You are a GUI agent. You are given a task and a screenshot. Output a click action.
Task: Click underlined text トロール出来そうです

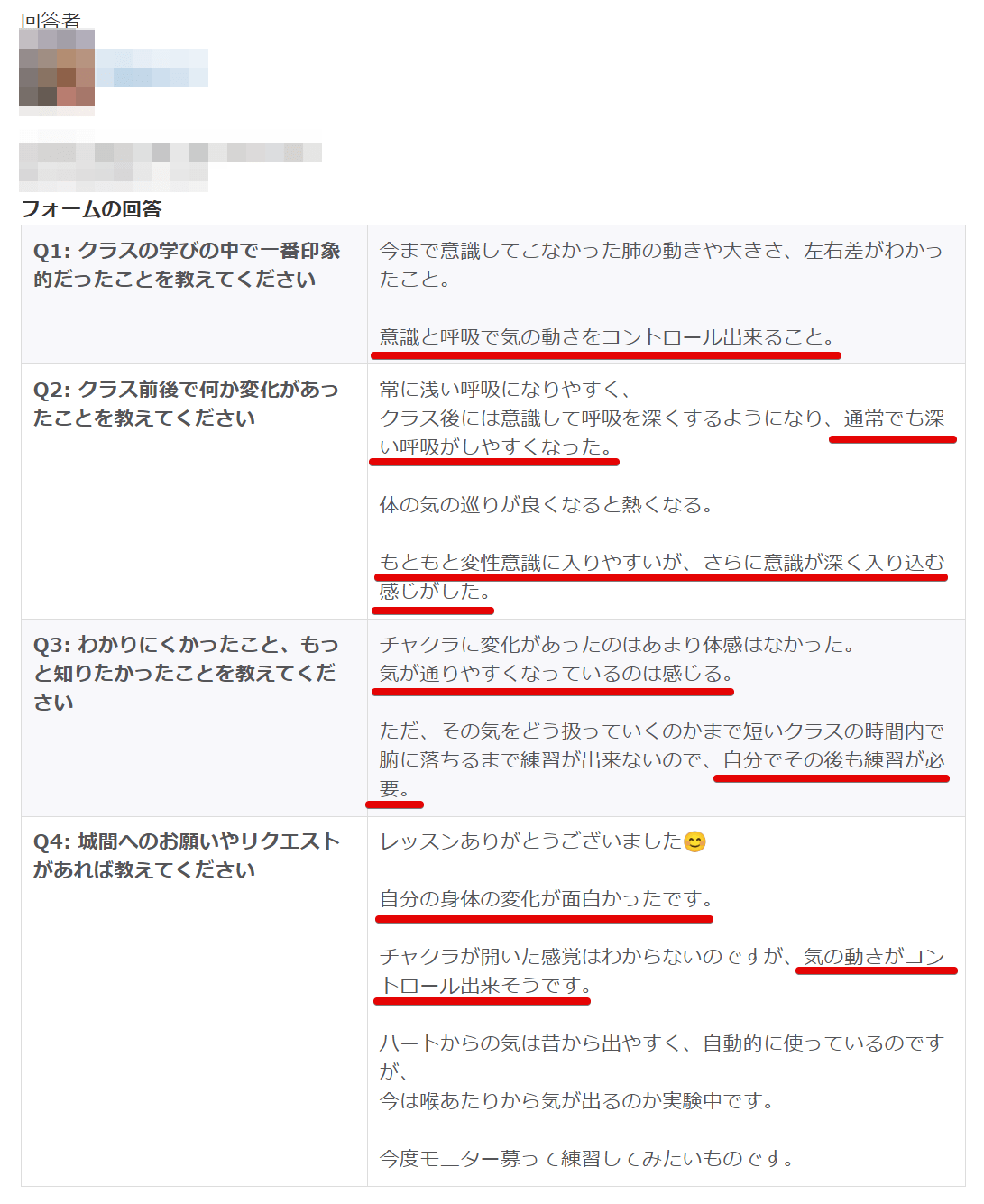(485, 986)
